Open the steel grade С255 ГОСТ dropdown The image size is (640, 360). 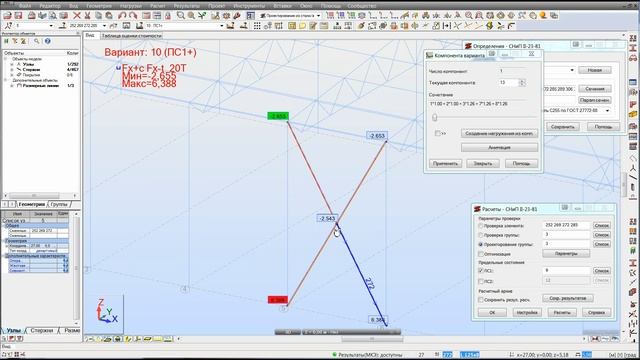coord(607,111)
